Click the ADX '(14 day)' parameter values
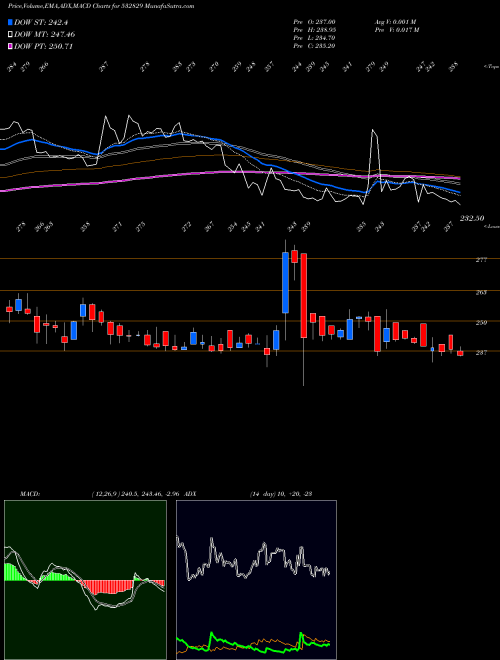 [262, 494]
